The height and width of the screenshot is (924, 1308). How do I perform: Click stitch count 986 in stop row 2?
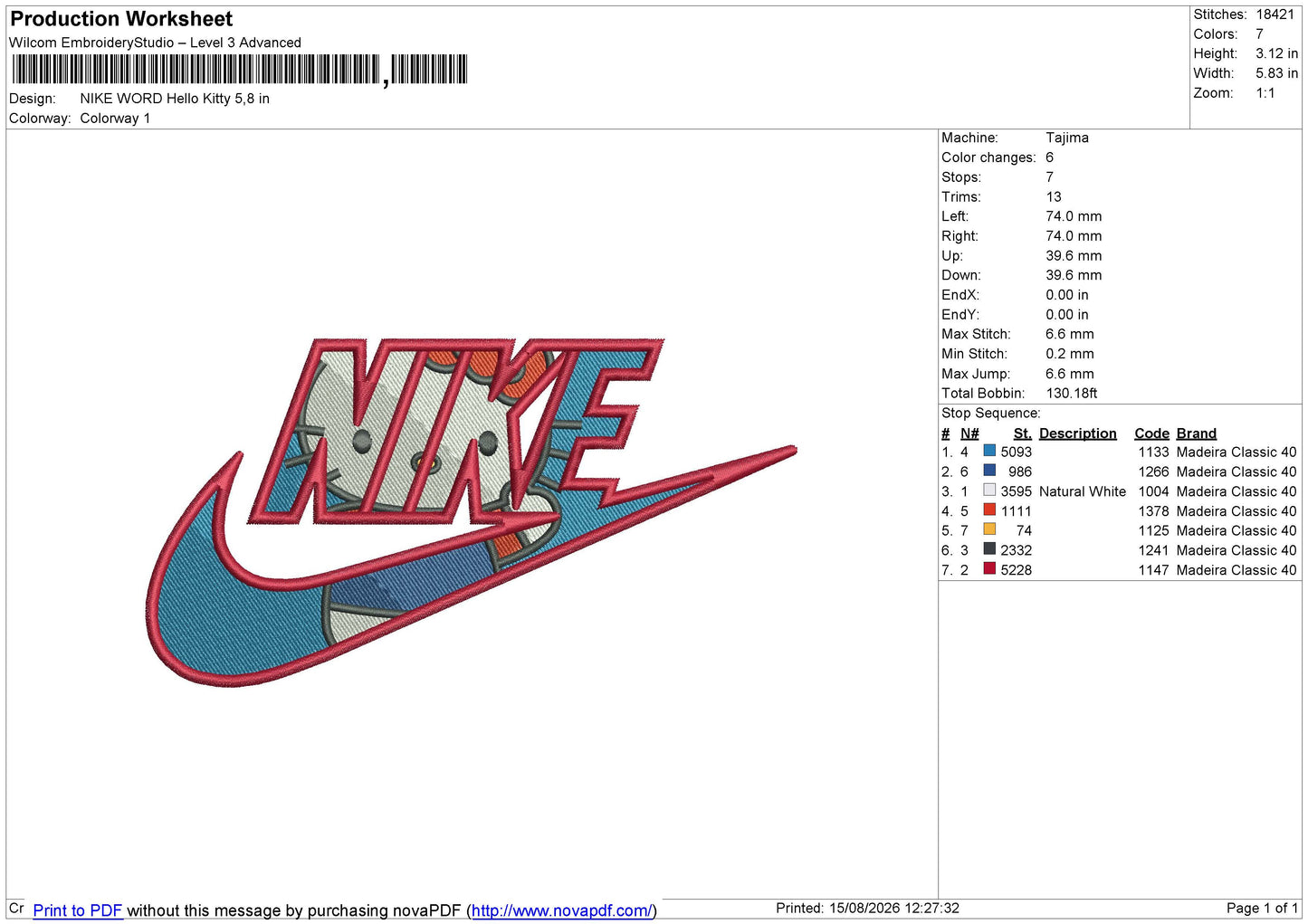pyautogui.click(x=1019, y=472)
